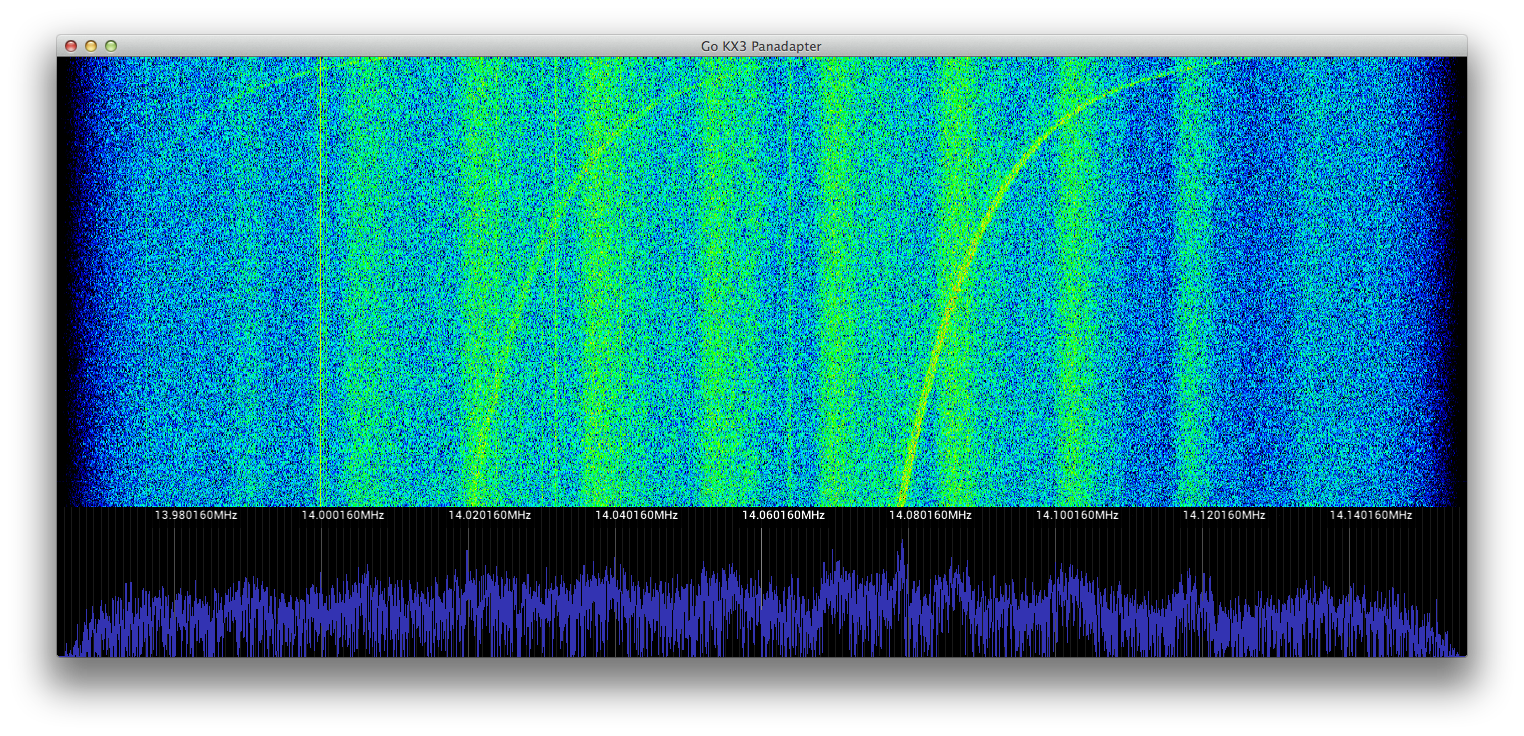Tune to the 14.100160MHz frequency label
Viewport: 1524px width, 736px height.
[1077, 515]
